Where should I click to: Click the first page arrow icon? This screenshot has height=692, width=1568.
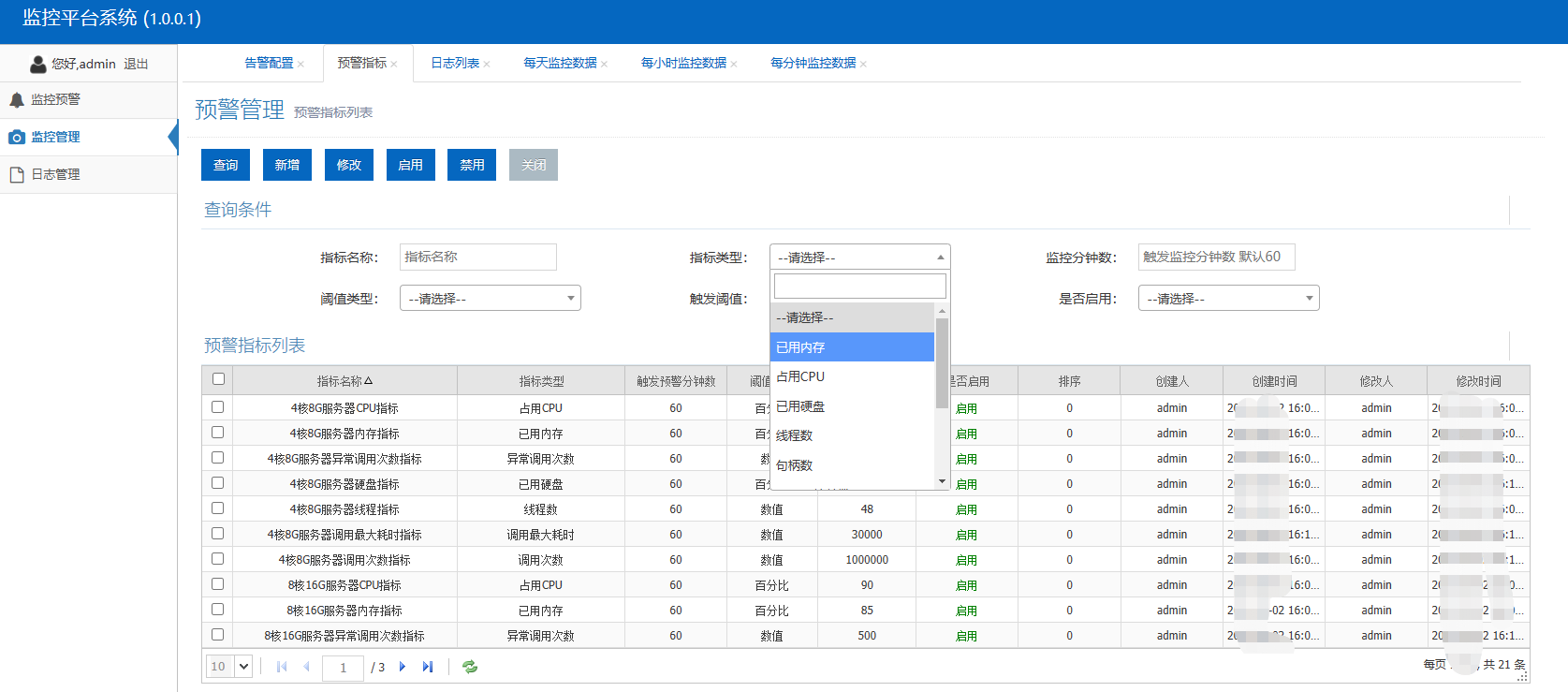tap(282, 667)
